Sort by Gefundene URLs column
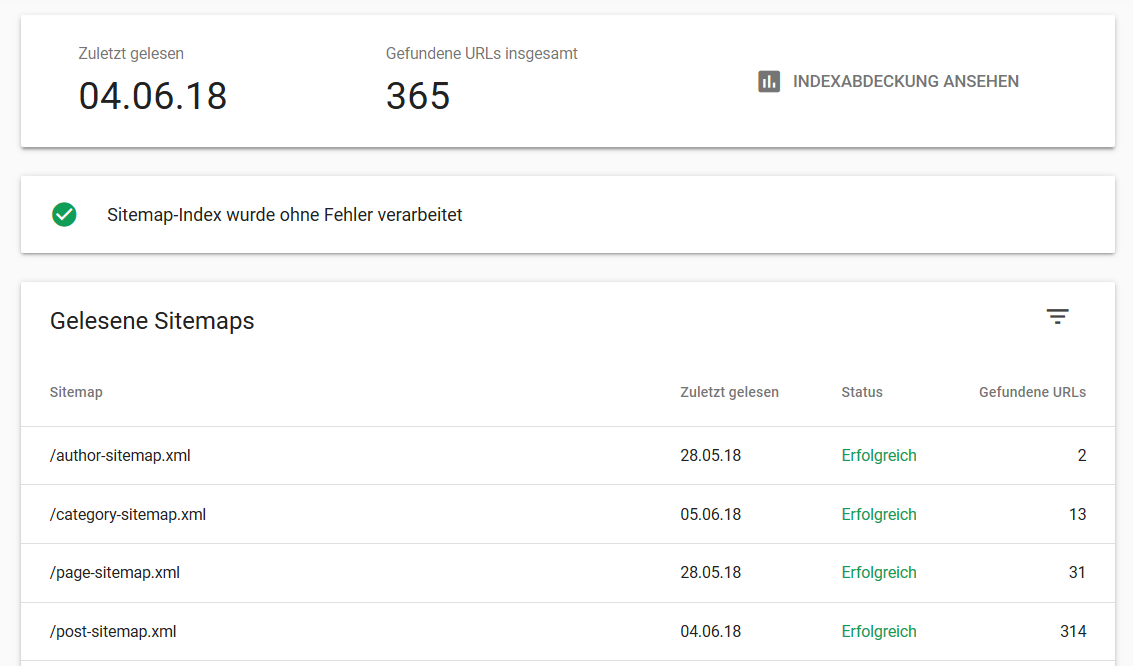The height and width of the screenshot is (666, 1133). point(1032,392)
